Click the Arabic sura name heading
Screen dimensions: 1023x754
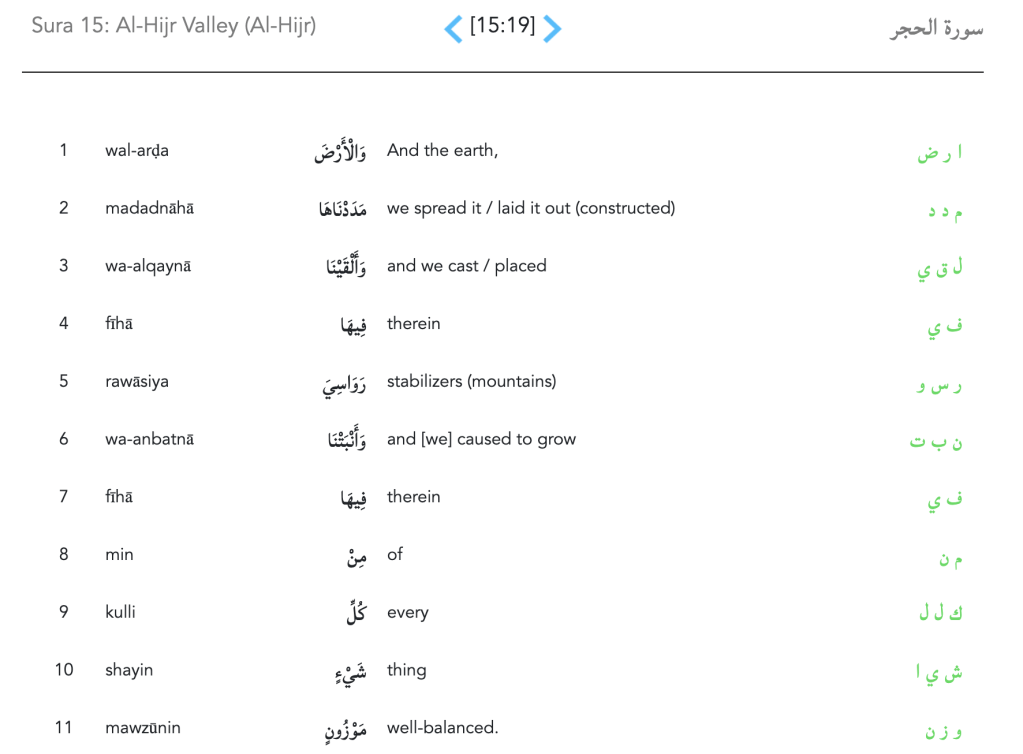pyautogui.click(x=936, y=28)
